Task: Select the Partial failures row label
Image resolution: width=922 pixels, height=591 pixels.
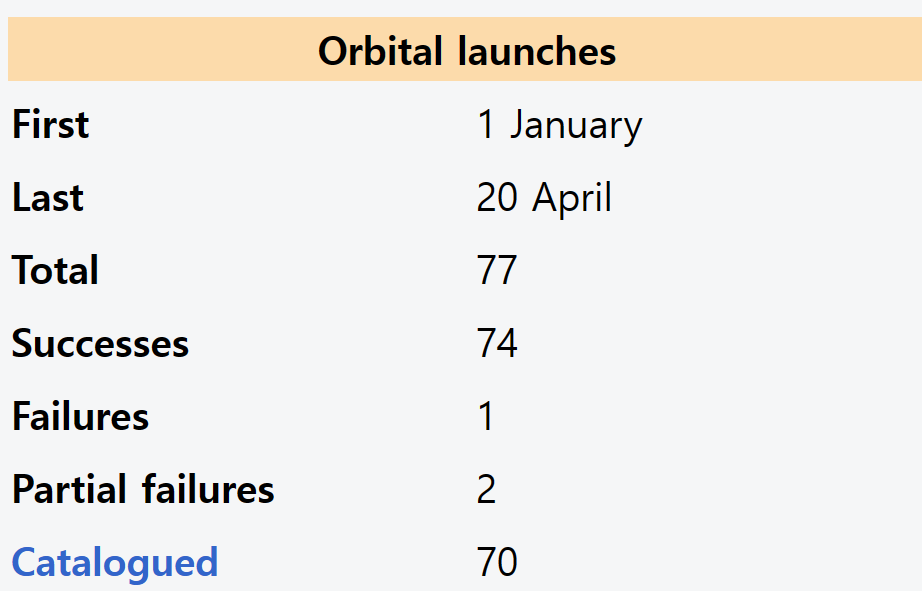Action: (x=143, y=489)
